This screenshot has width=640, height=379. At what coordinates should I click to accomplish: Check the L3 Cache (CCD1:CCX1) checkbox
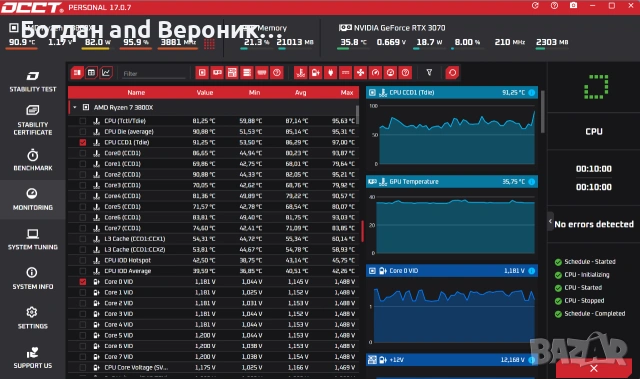coord(83,239)
